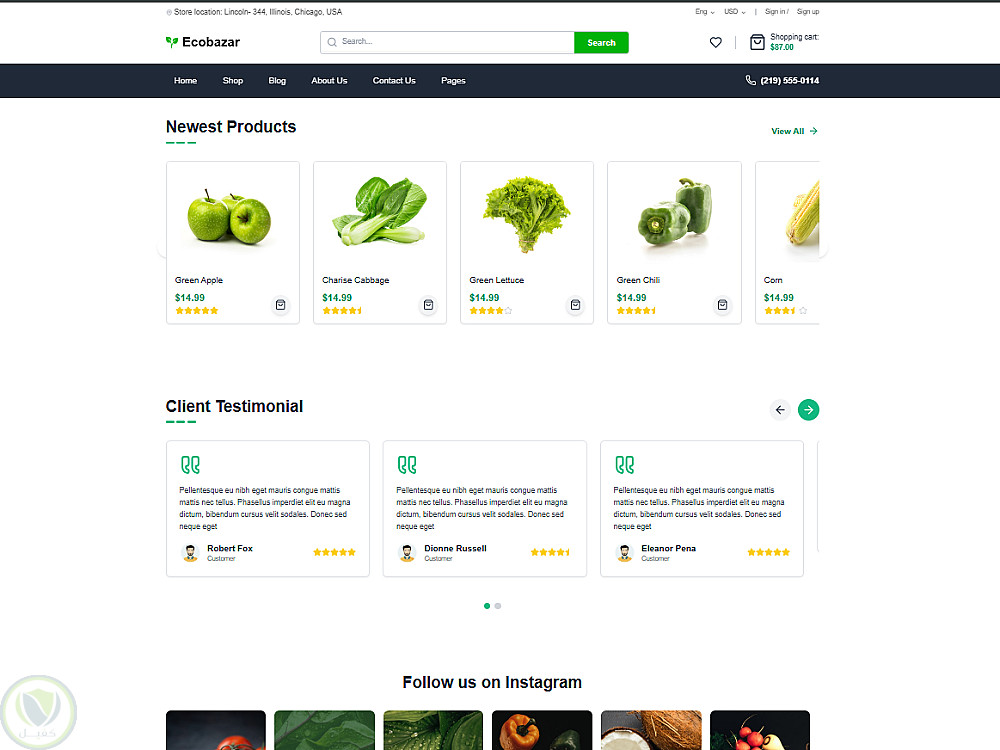This screenshot has width=1000, height=750.
Task: Show previous testimonial with left arrow
Action: [x=780, y=409]
